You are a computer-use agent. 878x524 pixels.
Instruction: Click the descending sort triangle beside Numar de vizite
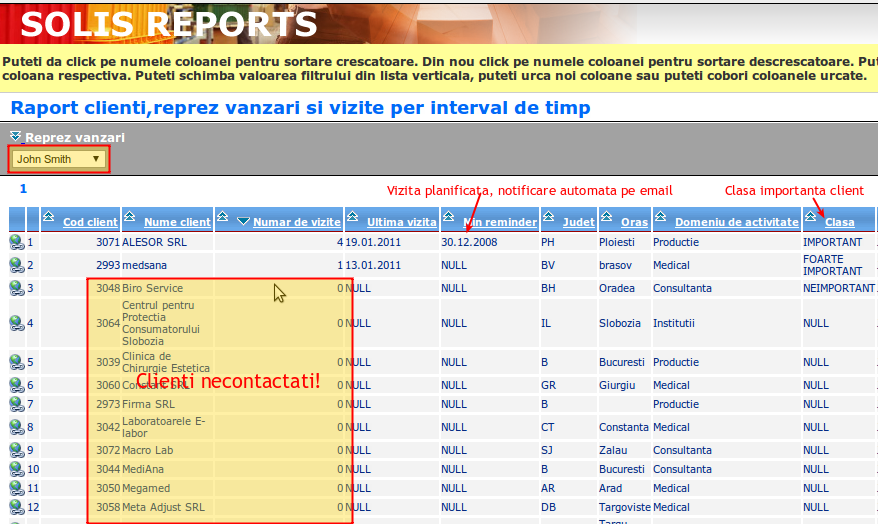243,221
